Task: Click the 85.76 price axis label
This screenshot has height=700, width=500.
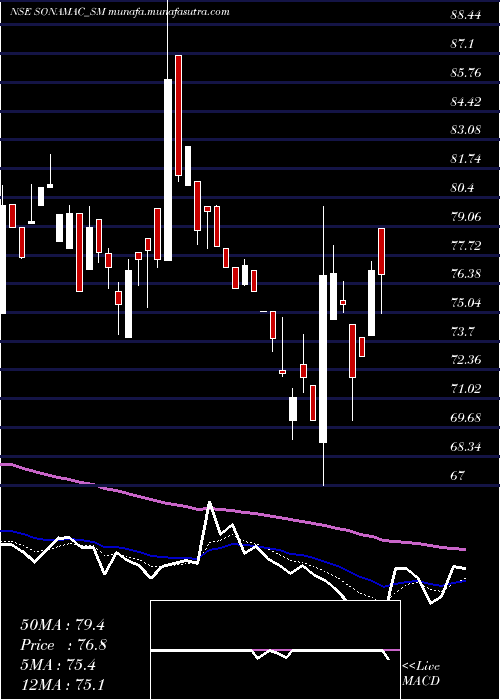Action: [x=466, y=72]
